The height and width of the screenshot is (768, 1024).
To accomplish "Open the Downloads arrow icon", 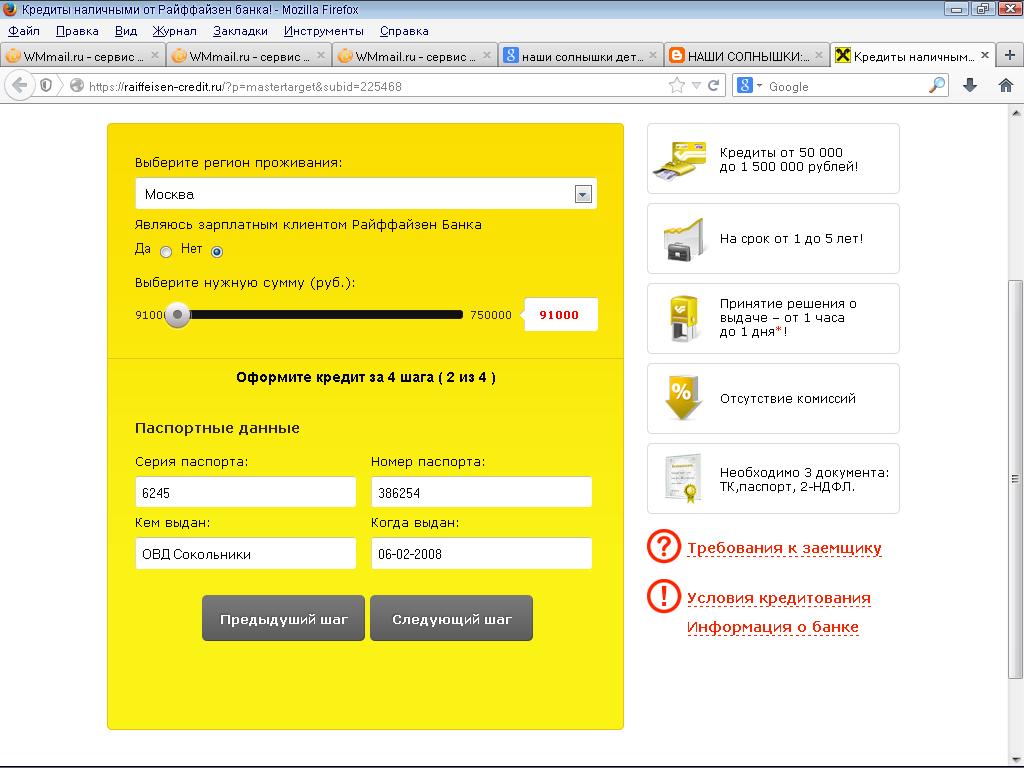I will (x=970, y=86).
